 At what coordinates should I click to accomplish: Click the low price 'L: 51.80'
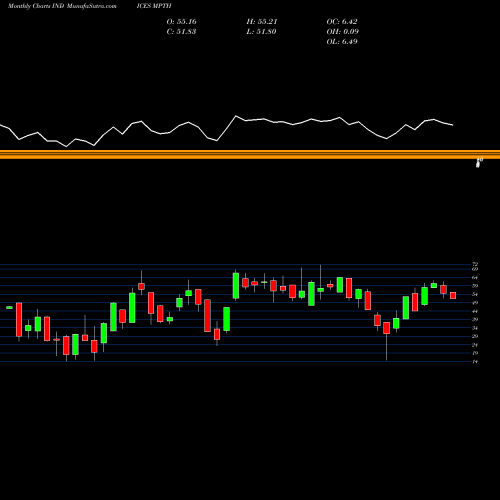(x=262, y=32)
